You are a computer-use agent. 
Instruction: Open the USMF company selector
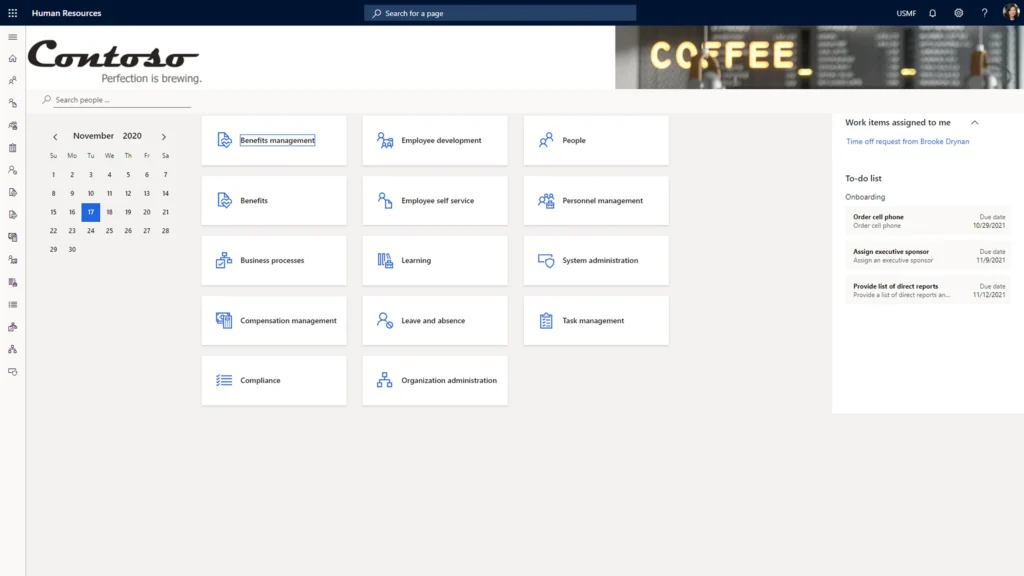pos(906,13)
